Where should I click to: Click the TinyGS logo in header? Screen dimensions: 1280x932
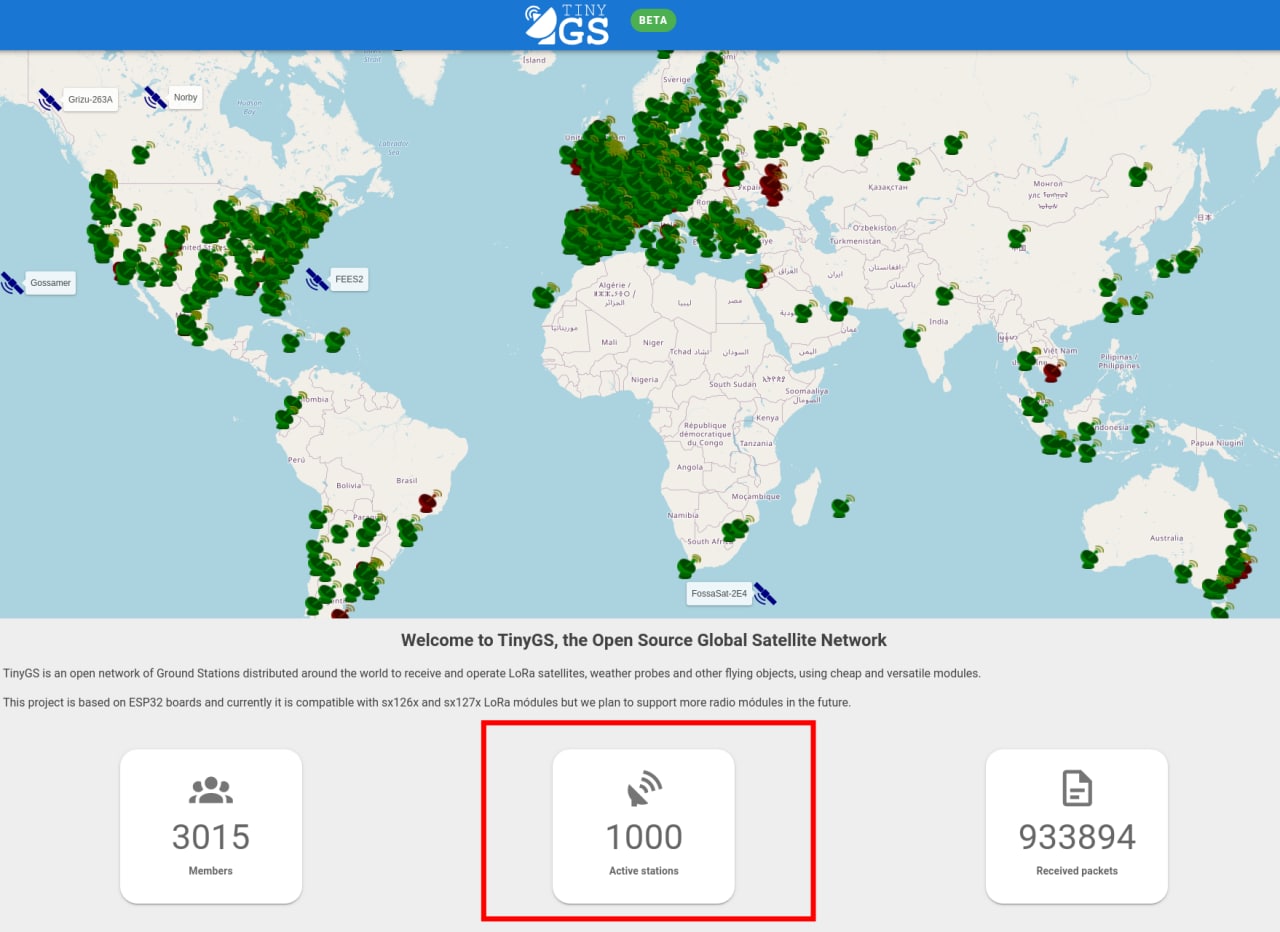567,24
